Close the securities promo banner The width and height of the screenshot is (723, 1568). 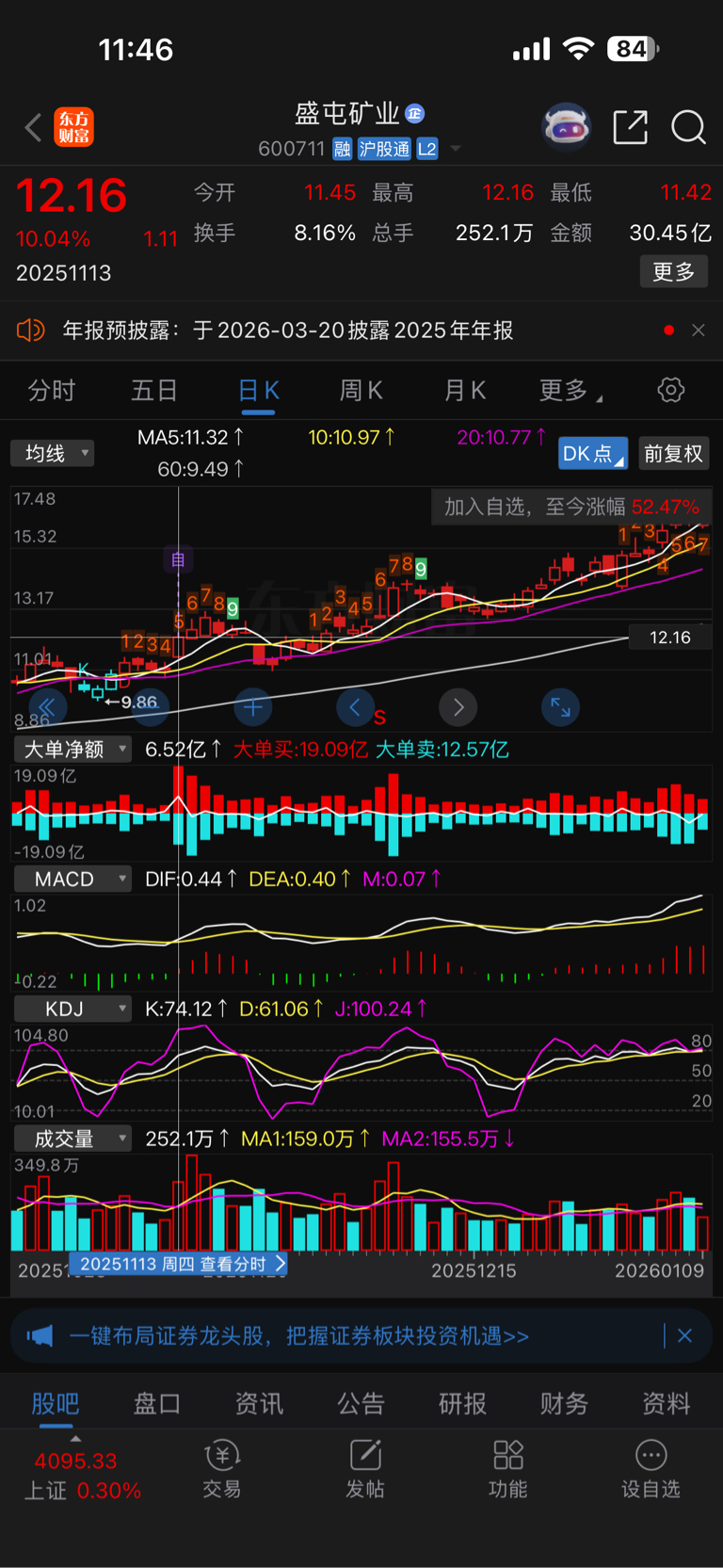[x=684, y=1335]
